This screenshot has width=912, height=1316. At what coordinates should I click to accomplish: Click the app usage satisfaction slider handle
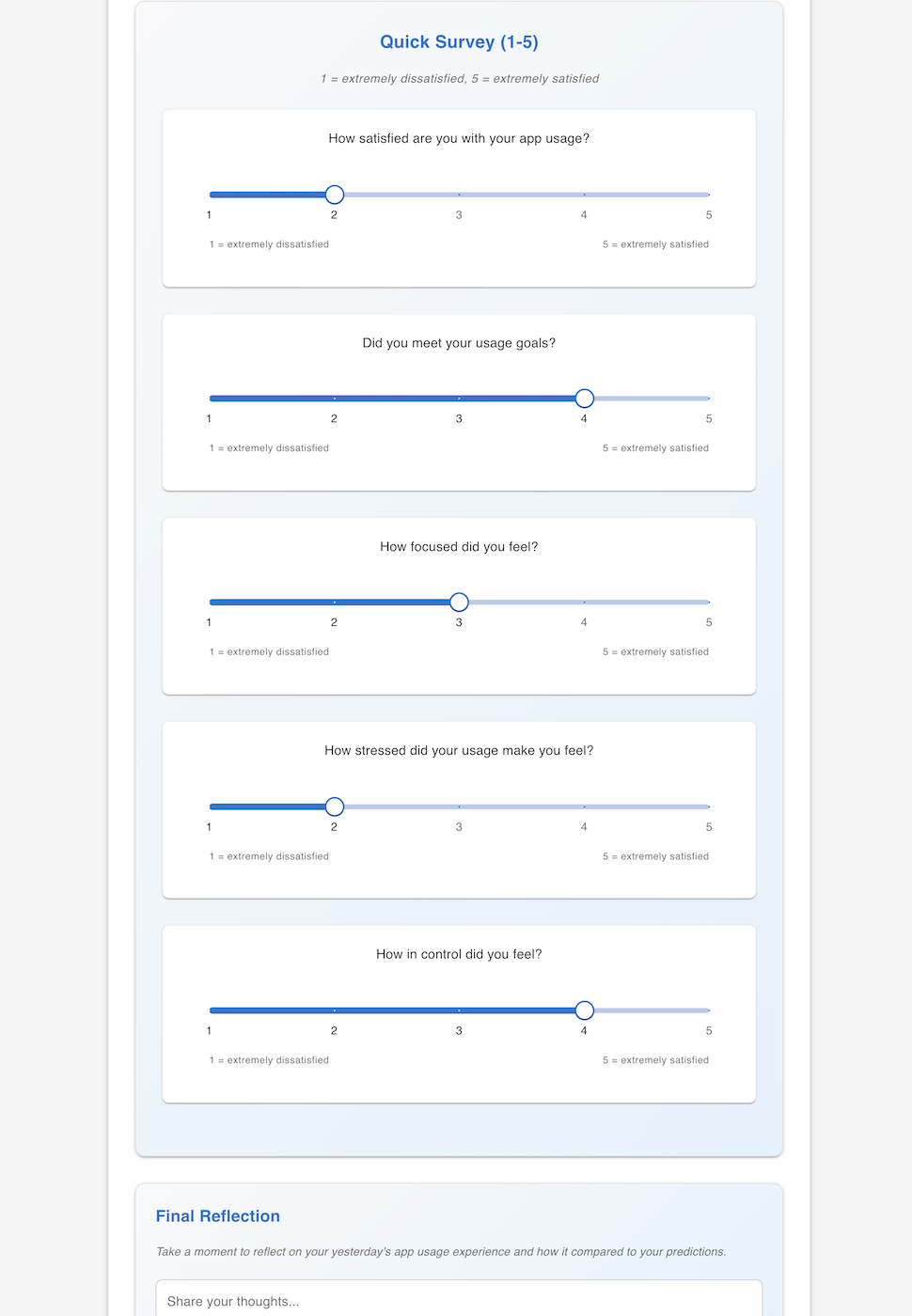click(x=335, y=195)
